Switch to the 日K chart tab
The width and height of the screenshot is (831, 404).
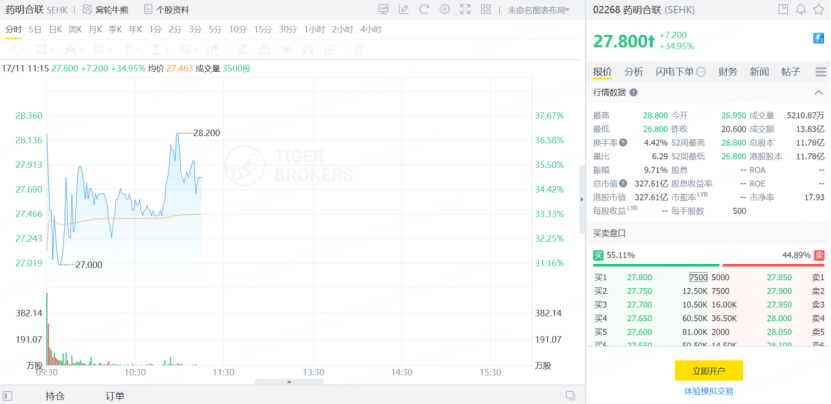click(x=56, y=30)
